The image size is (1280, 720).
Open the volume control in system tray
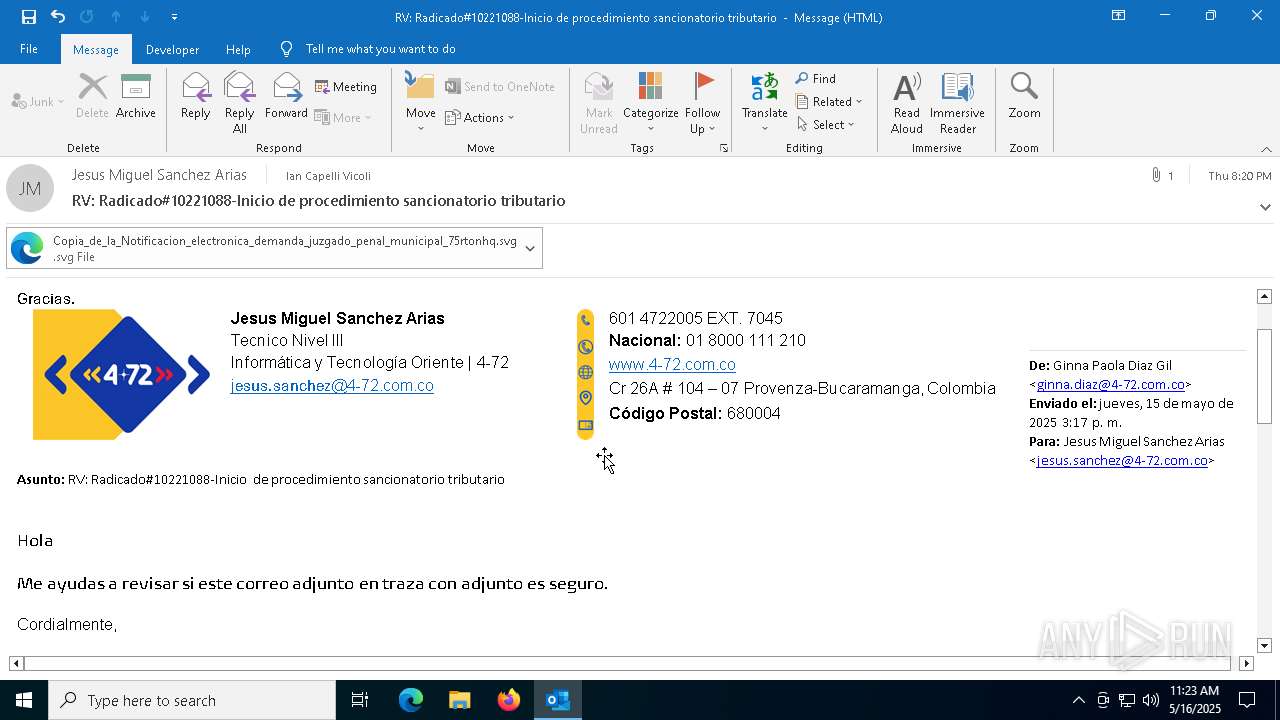[1151, 700]
